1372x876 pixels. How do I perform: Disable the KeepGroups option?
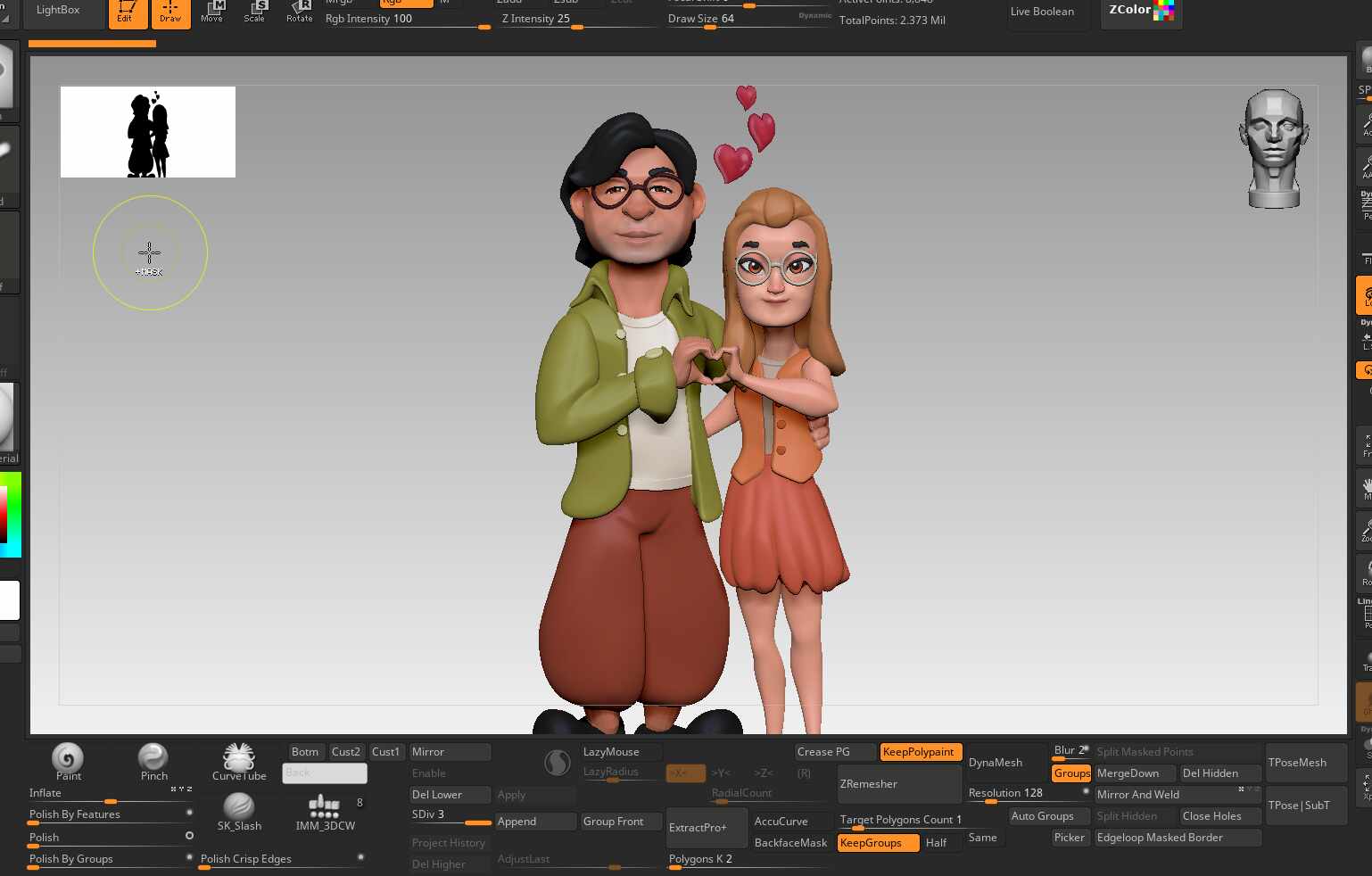pyautogui.click(x=877, y=843)
